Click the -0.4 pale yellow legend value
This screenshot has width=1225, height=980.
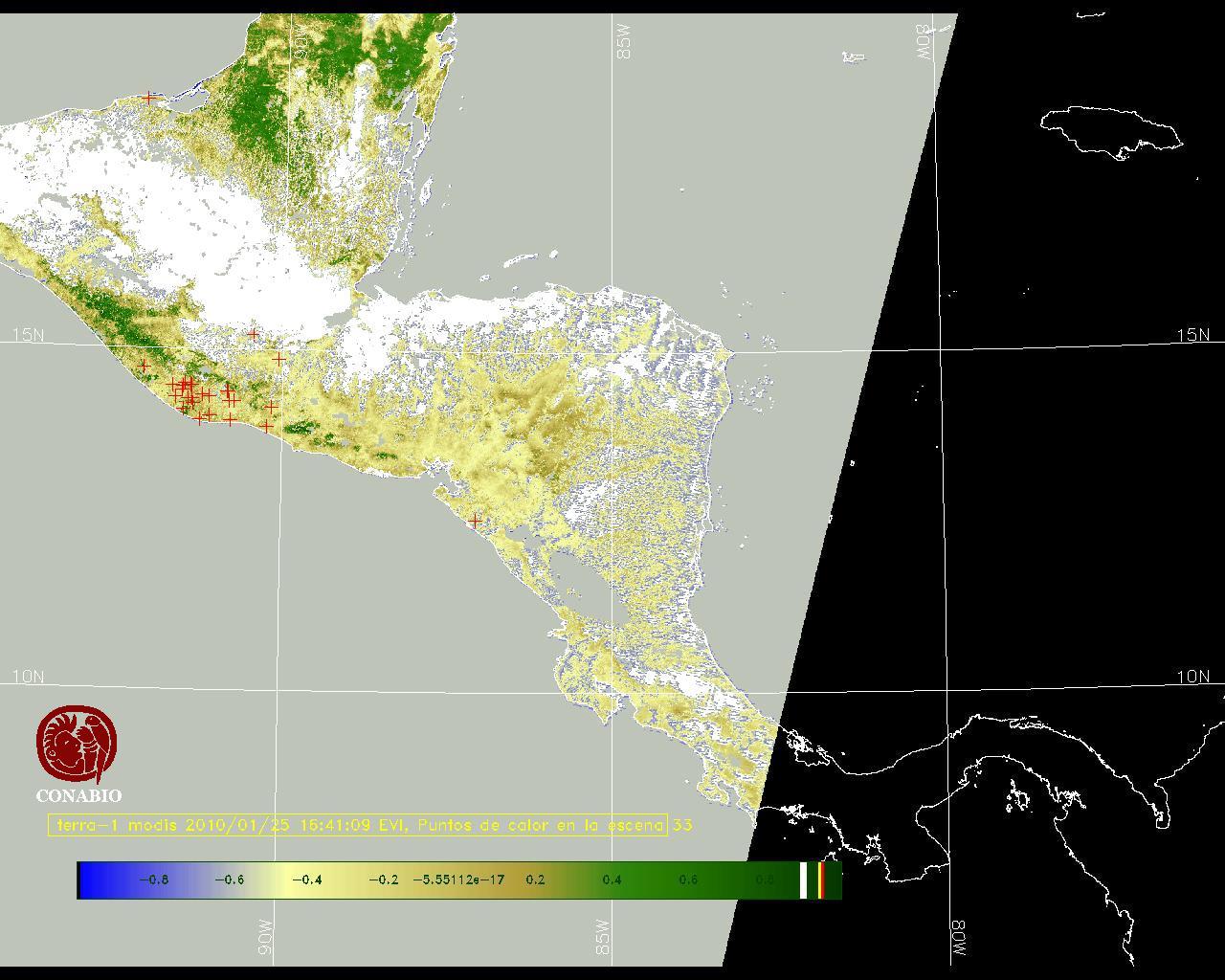pyautogui.click(x=306, y=880)
